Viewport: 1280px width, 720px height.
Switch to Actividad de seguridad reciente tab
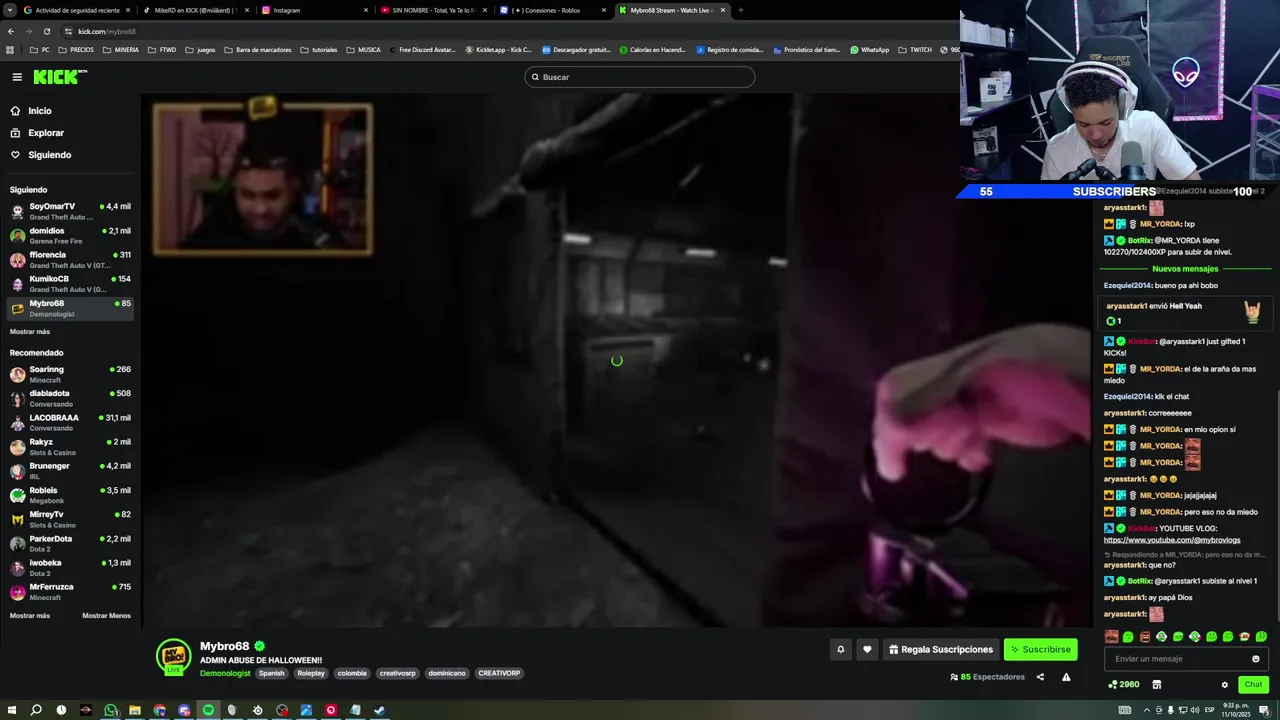77,10
